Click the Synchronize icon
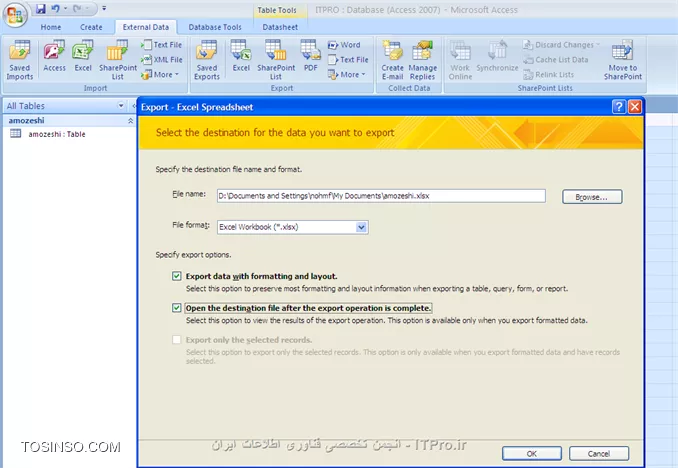This screenshot has width=678, height=468. click(x=497, y=56)
